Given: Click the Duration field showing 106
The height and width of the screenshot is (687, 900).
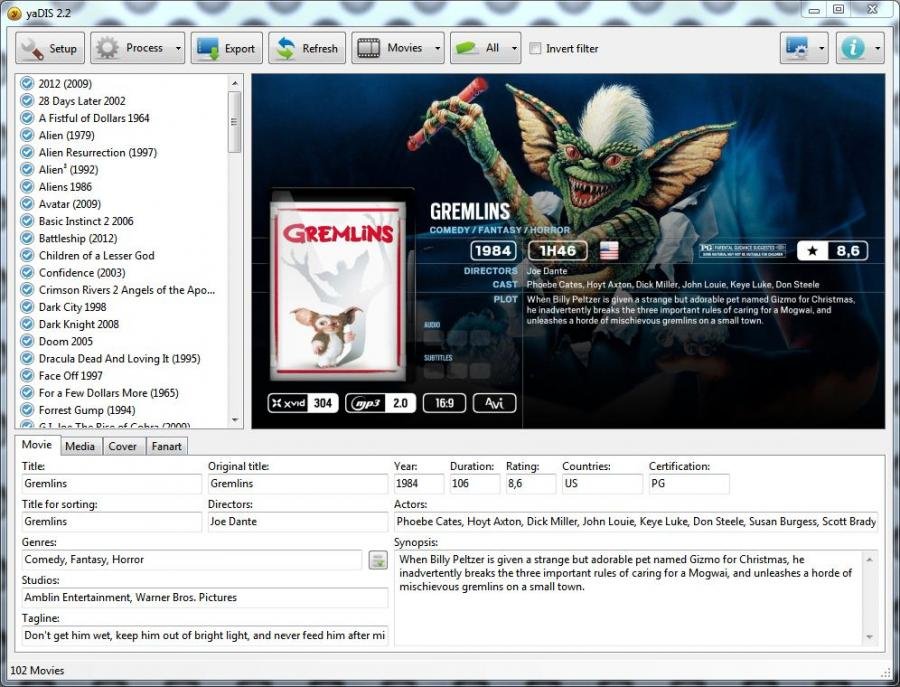Looking at the screenshot, I should (x=475, y=484).
